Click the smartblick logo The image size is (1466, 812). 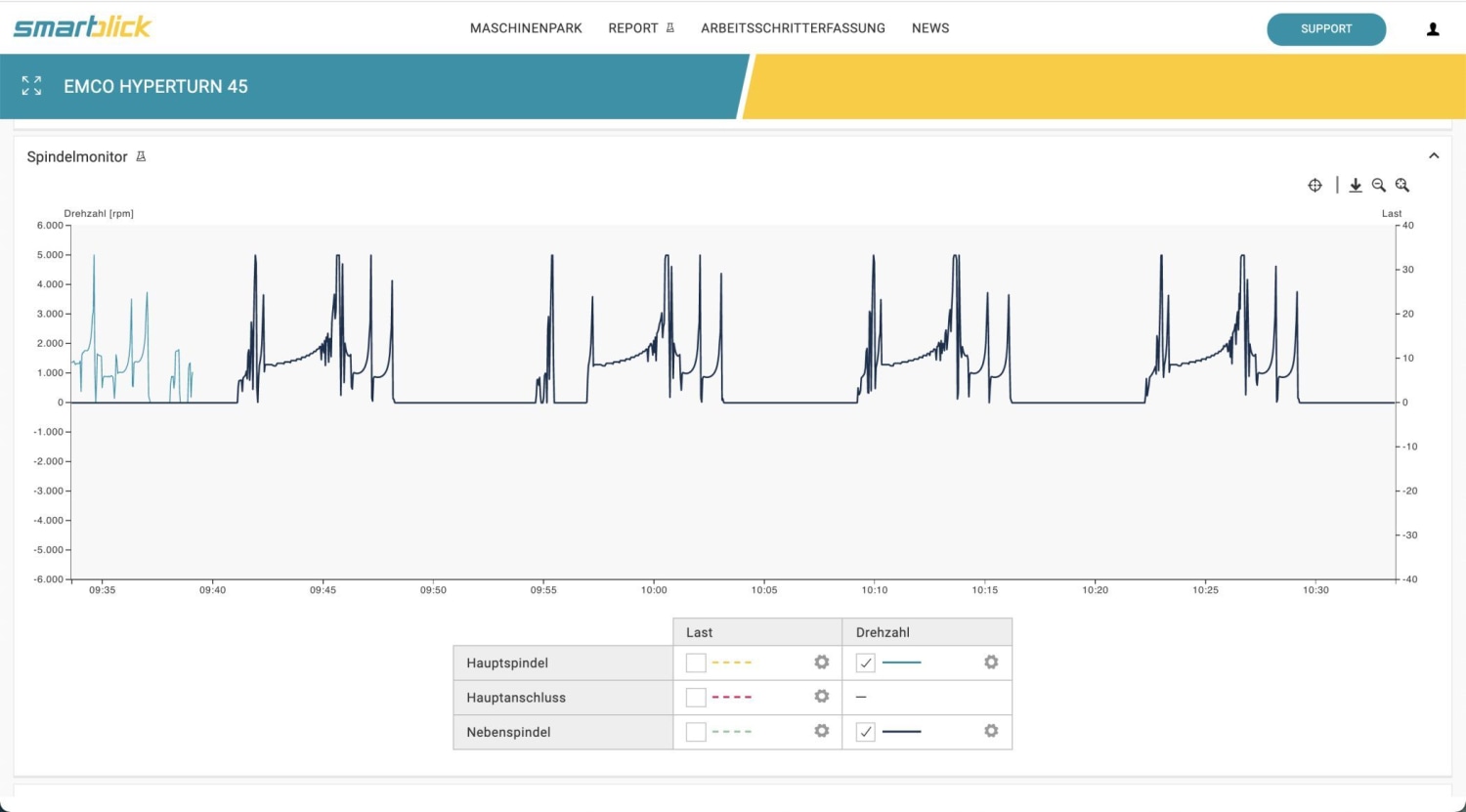(x=82, y=26)
